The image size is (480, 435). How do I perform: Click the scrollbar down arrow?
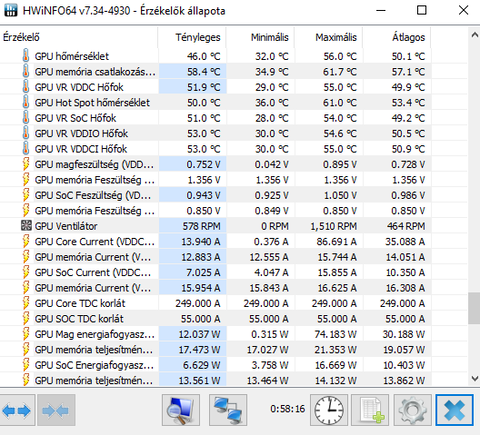(474, 378)
